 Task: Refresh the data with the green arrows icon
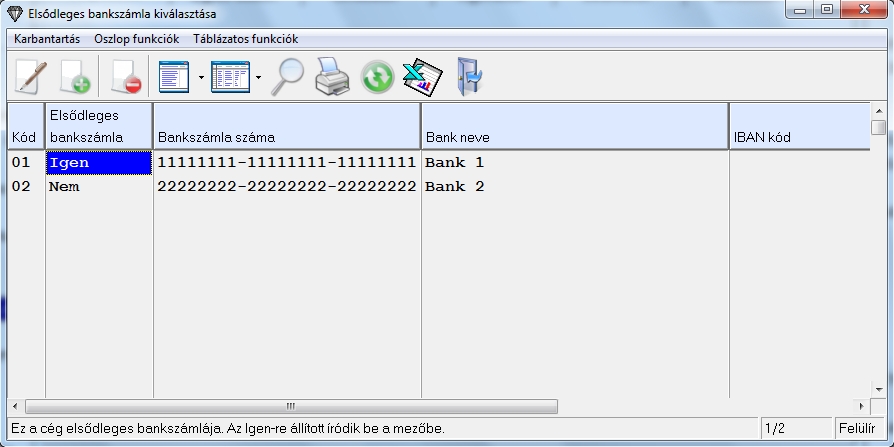[377, 77]
